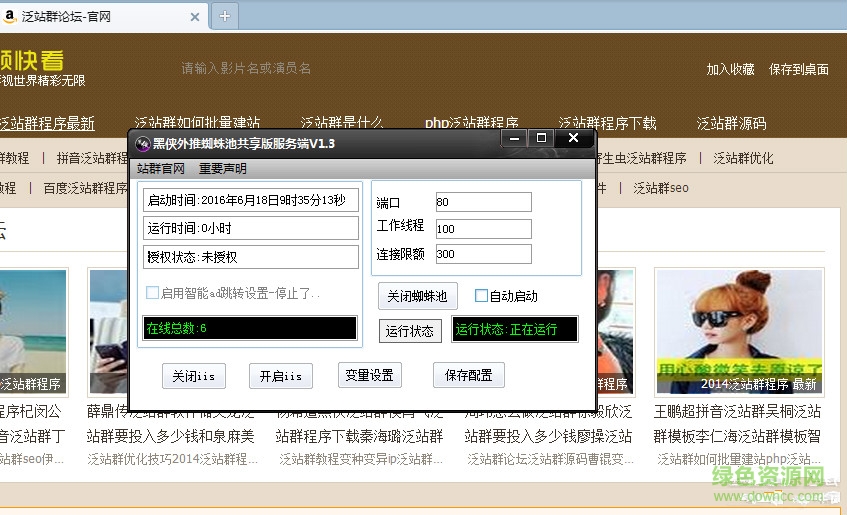
Task: Maximize the spider pool server window
Action: tap(541, 138)
